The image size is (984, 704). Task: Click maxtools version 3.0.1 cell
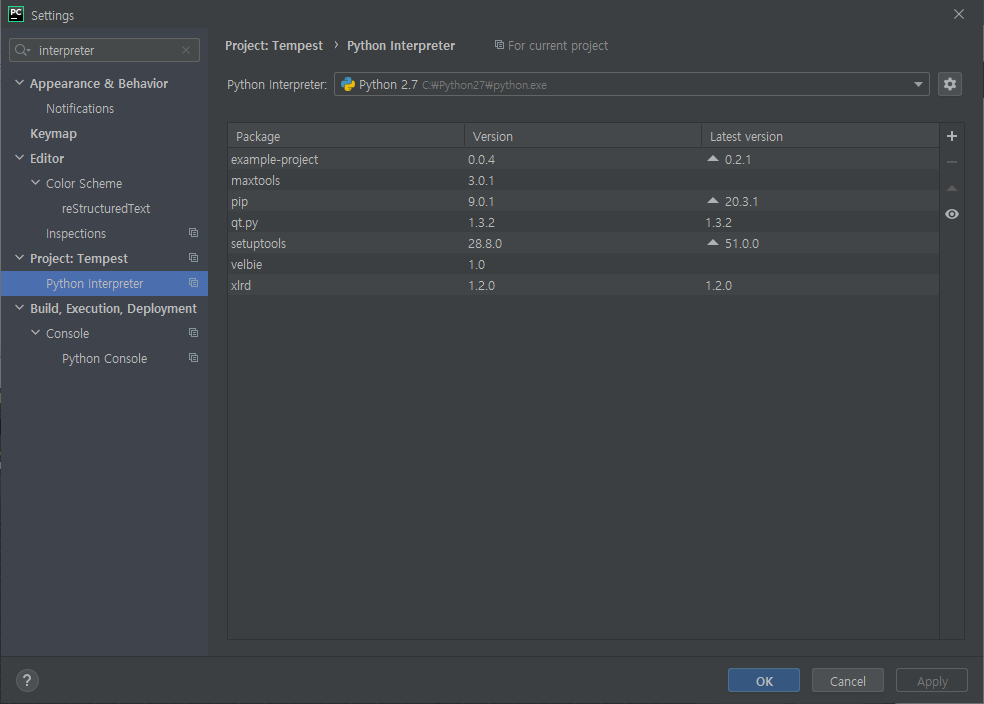point(481,181)
